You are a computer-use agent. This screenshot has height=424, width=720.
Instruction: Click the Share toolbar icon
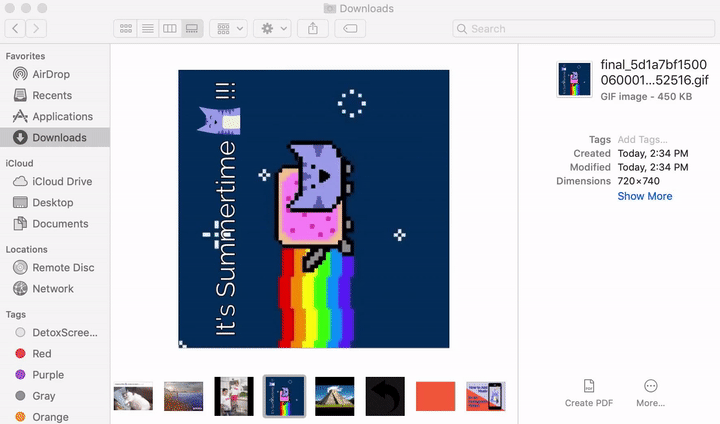pos(312,29)
